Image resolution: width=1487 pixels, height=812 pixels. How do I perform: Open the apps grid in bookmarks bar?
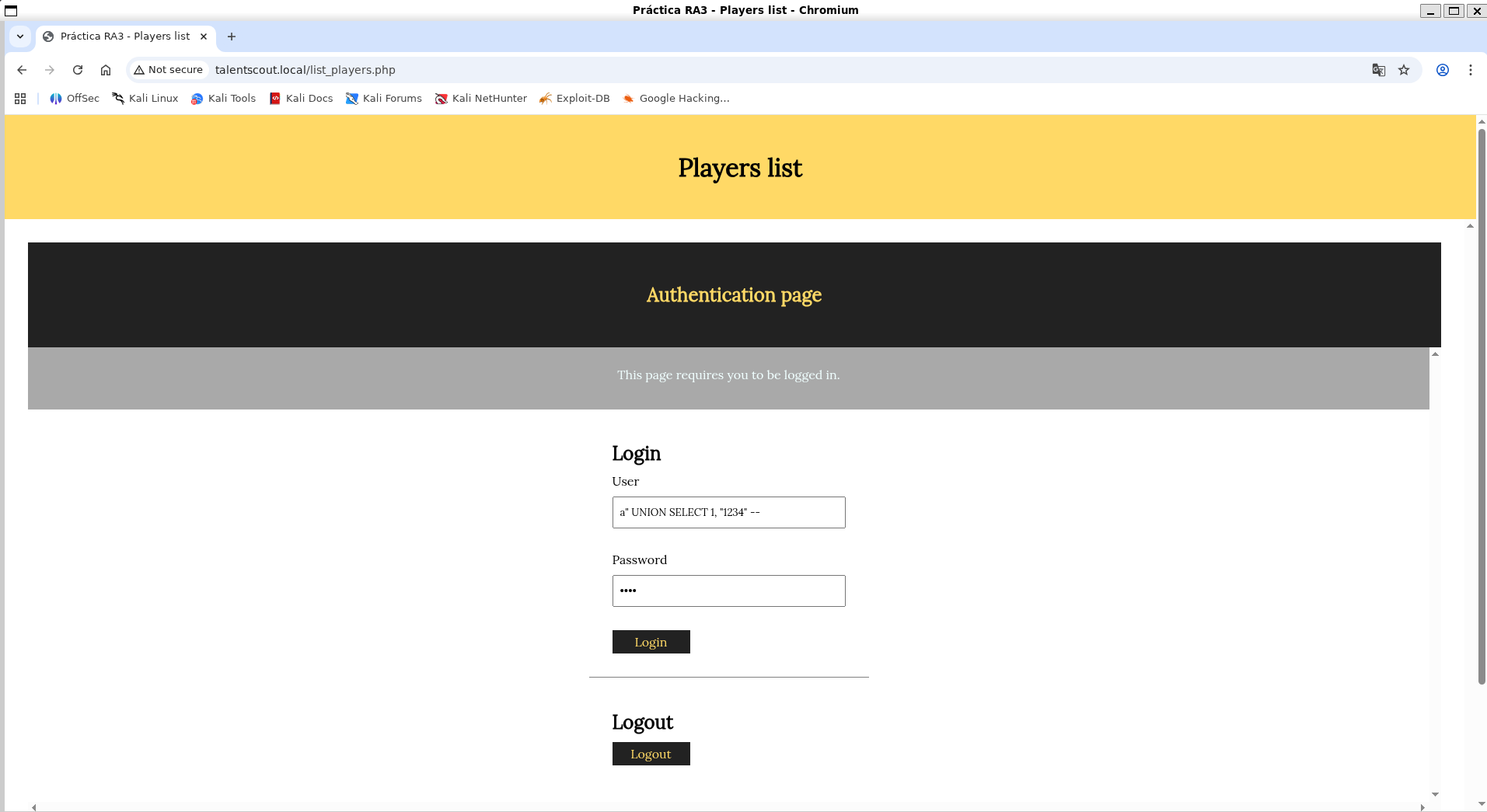coord(20,99)
